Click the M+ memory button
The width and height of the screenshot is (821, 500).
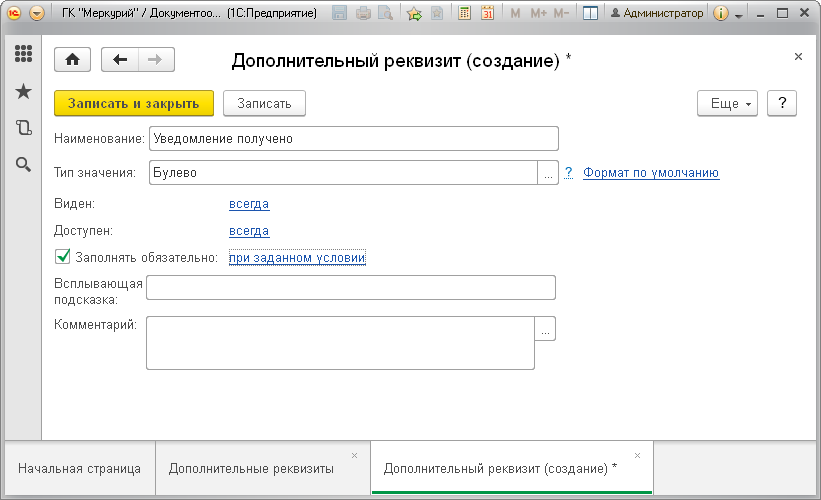pos(538,13)
